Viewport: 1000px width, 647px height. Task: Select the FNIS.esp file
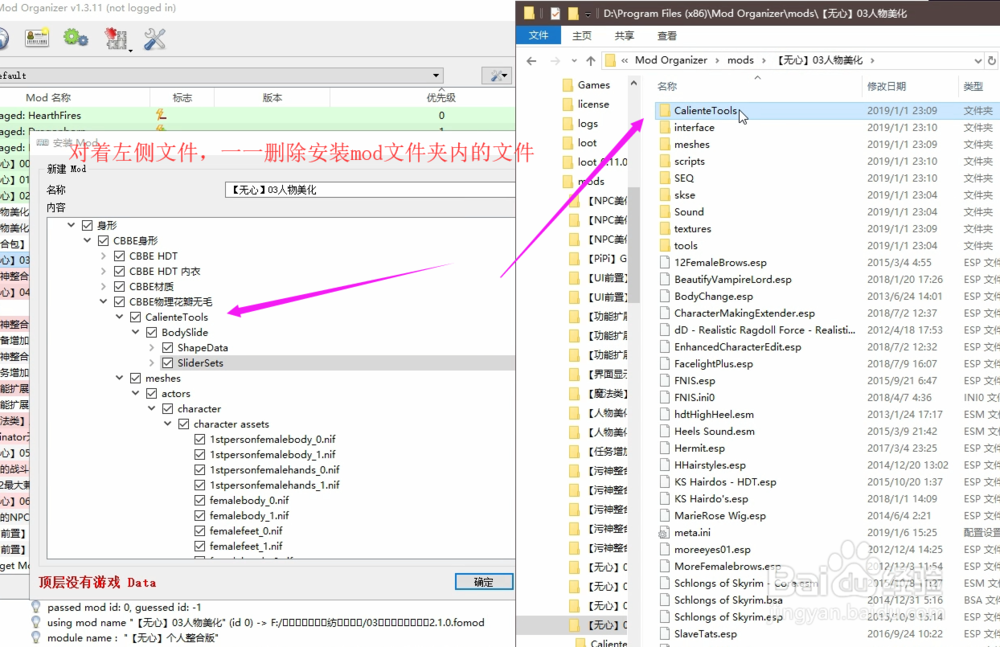click(x=695, y=380)
